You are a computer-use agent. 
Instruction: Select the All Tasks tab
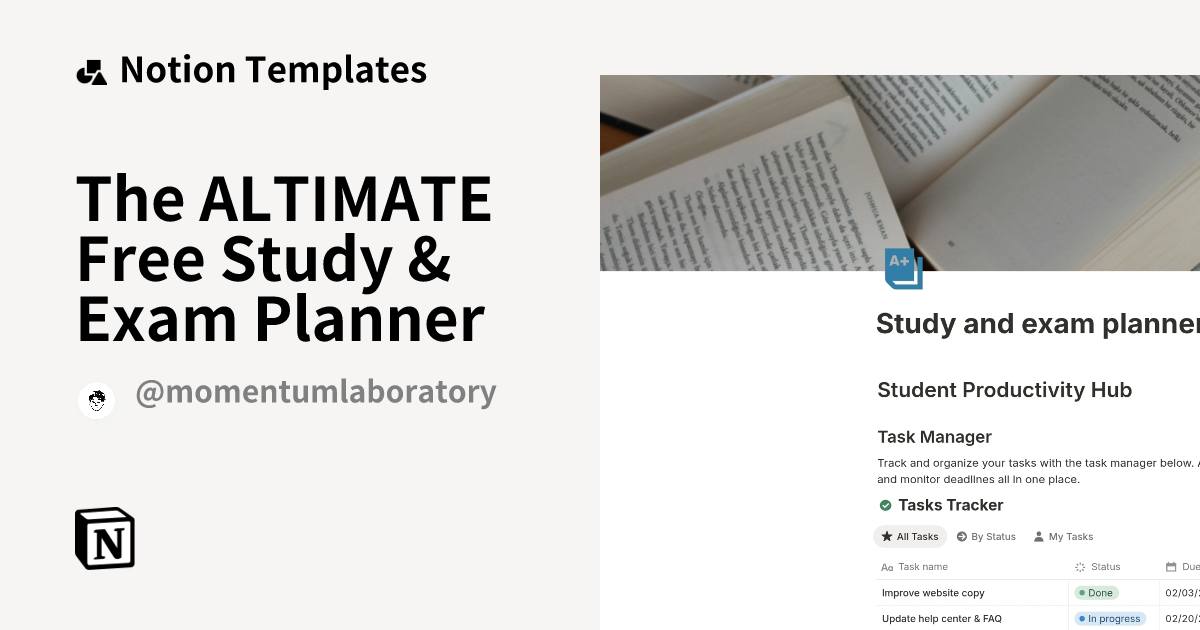click(910, 536)
